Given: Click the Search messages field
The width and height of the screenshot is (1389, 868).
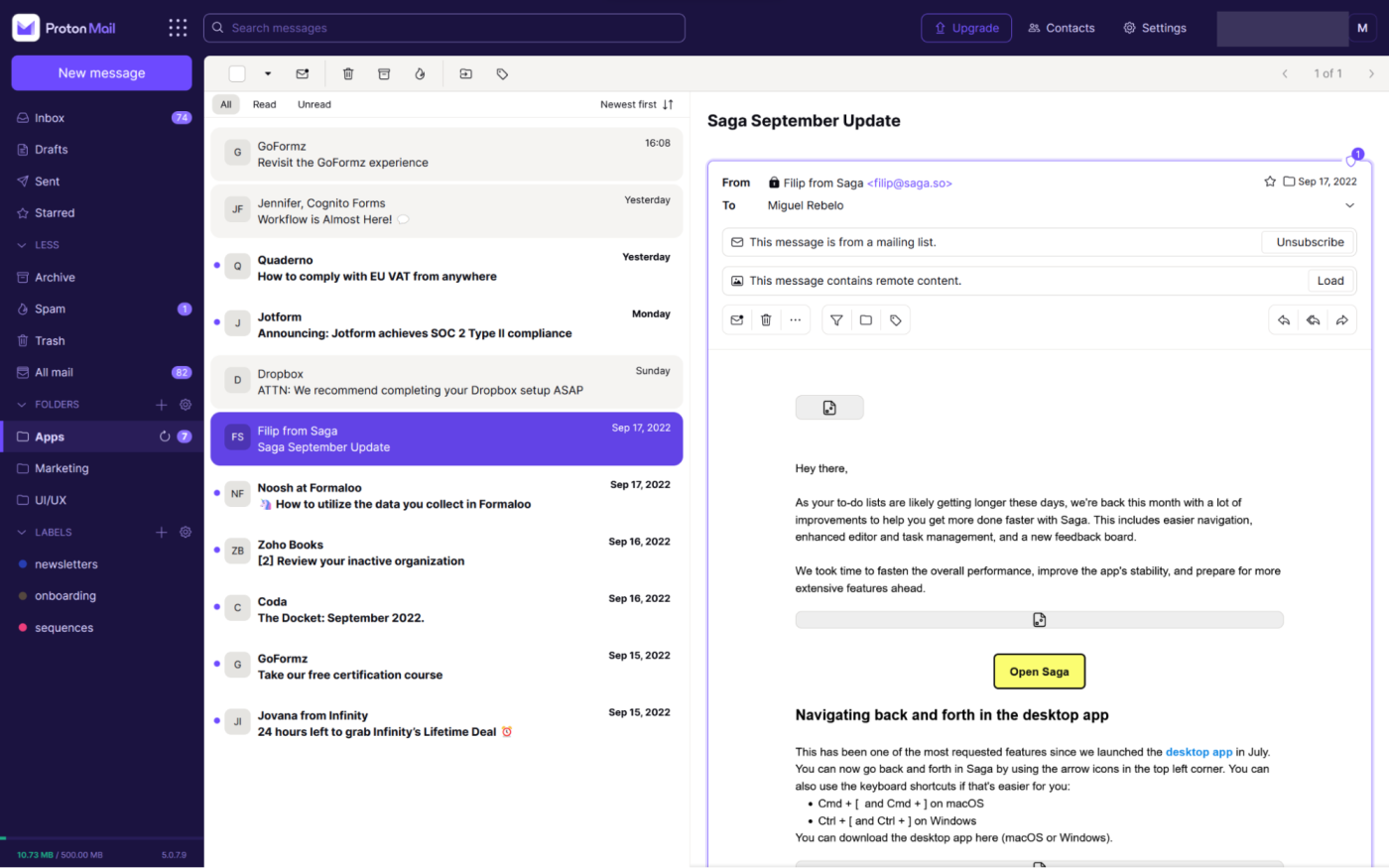Looking at the screenshot, I should (444, 28).
